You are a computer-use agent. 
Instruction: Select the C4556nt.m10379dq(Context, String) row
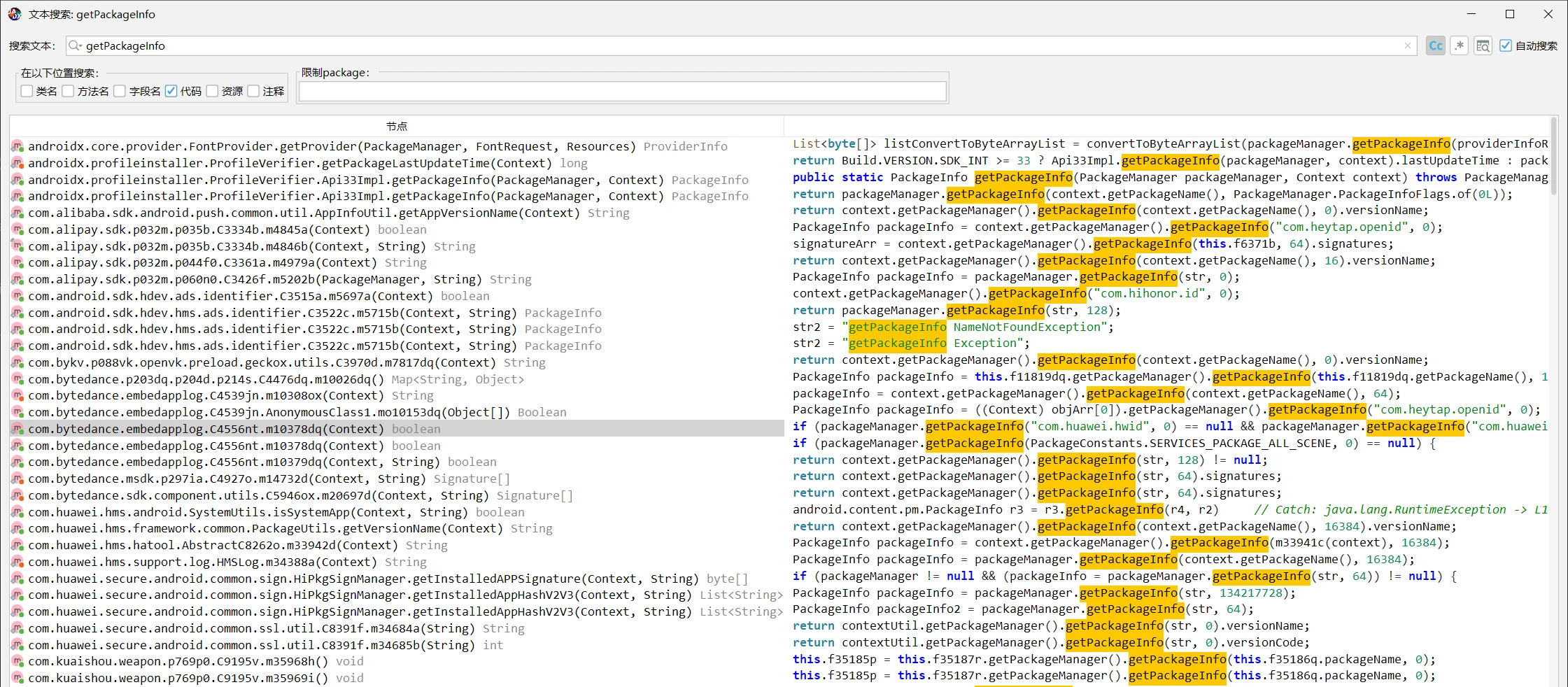pyautogui.click(x=397, y=462)
